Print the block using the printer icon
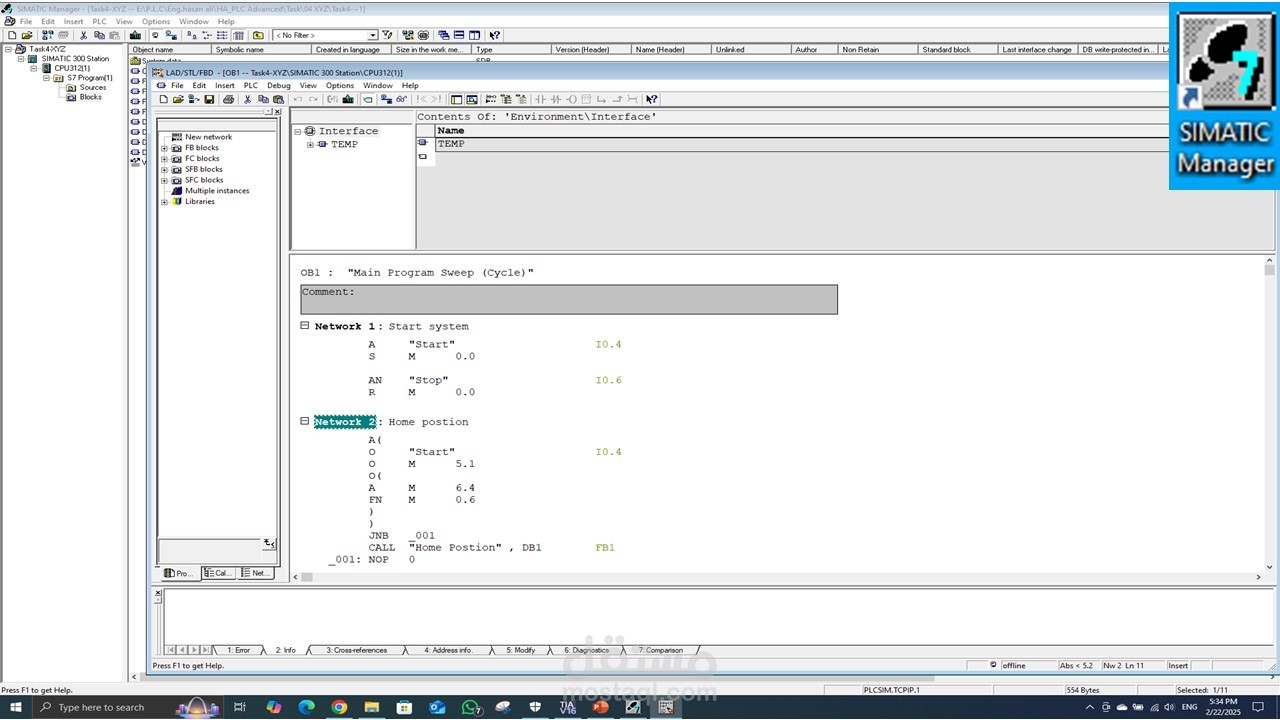The height and width of the screenshot is (720, 1280). click(229, 99)
